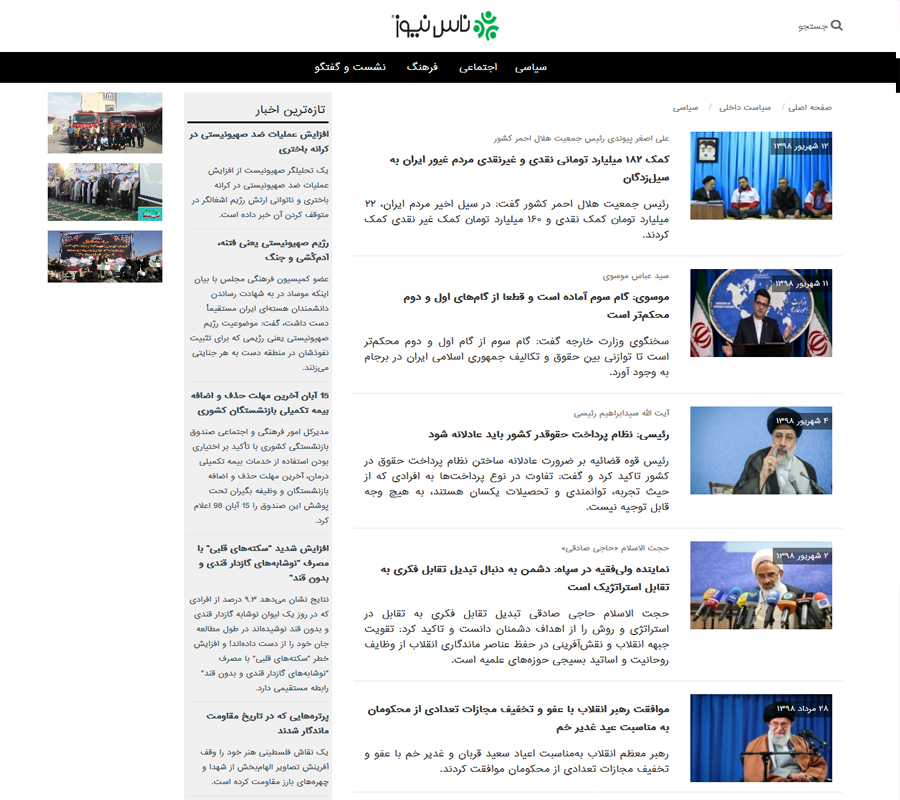The height and width of the screenshot is (800, 900).
Task: Open the سیاسی menu item
Action: click(x=530, y=67)
